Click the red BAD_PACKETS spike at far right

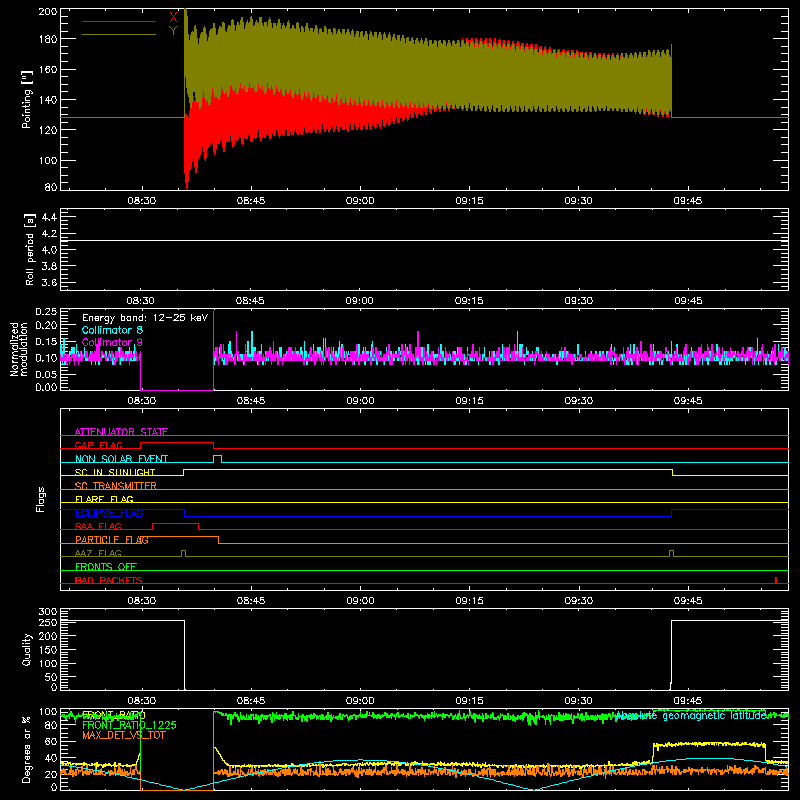[776, 580]
